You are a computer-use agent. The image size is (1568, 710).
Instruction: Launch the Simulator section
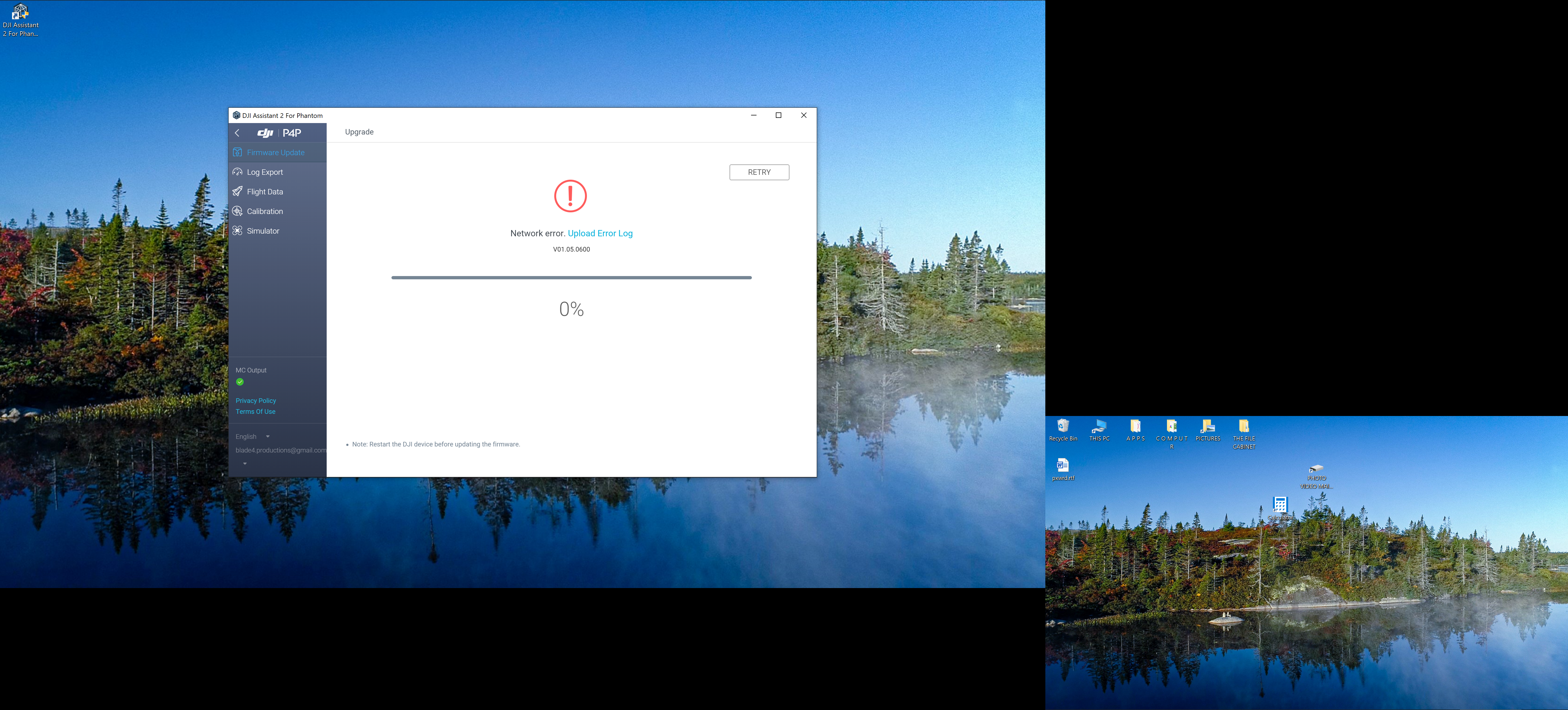tap(278, 231)
